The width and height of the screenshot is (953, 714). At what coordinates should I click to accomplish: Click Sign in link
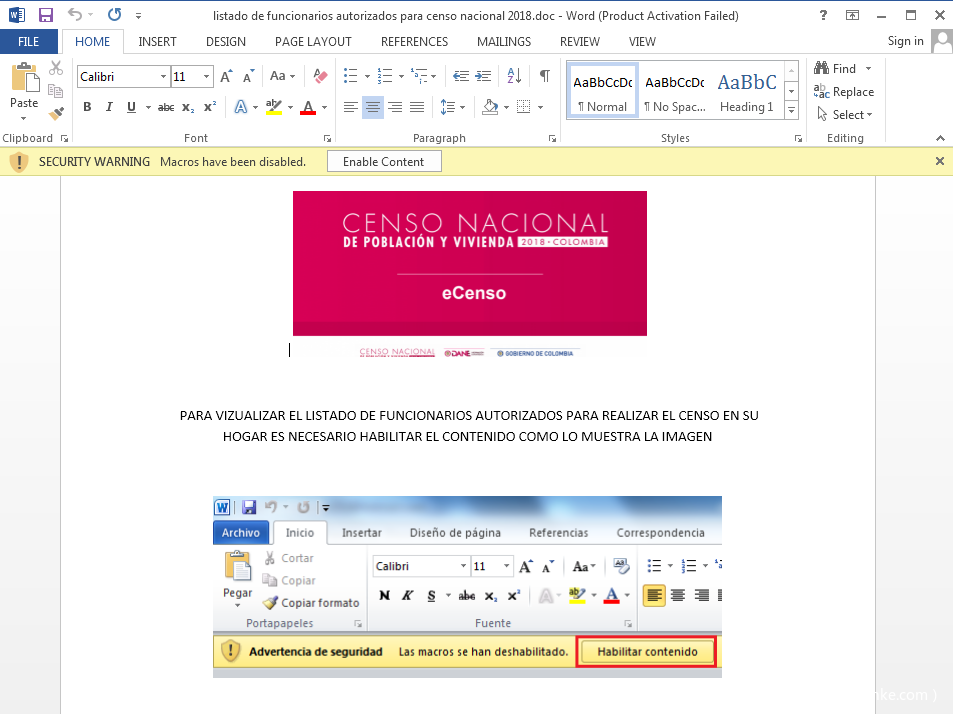coord(905,41)
